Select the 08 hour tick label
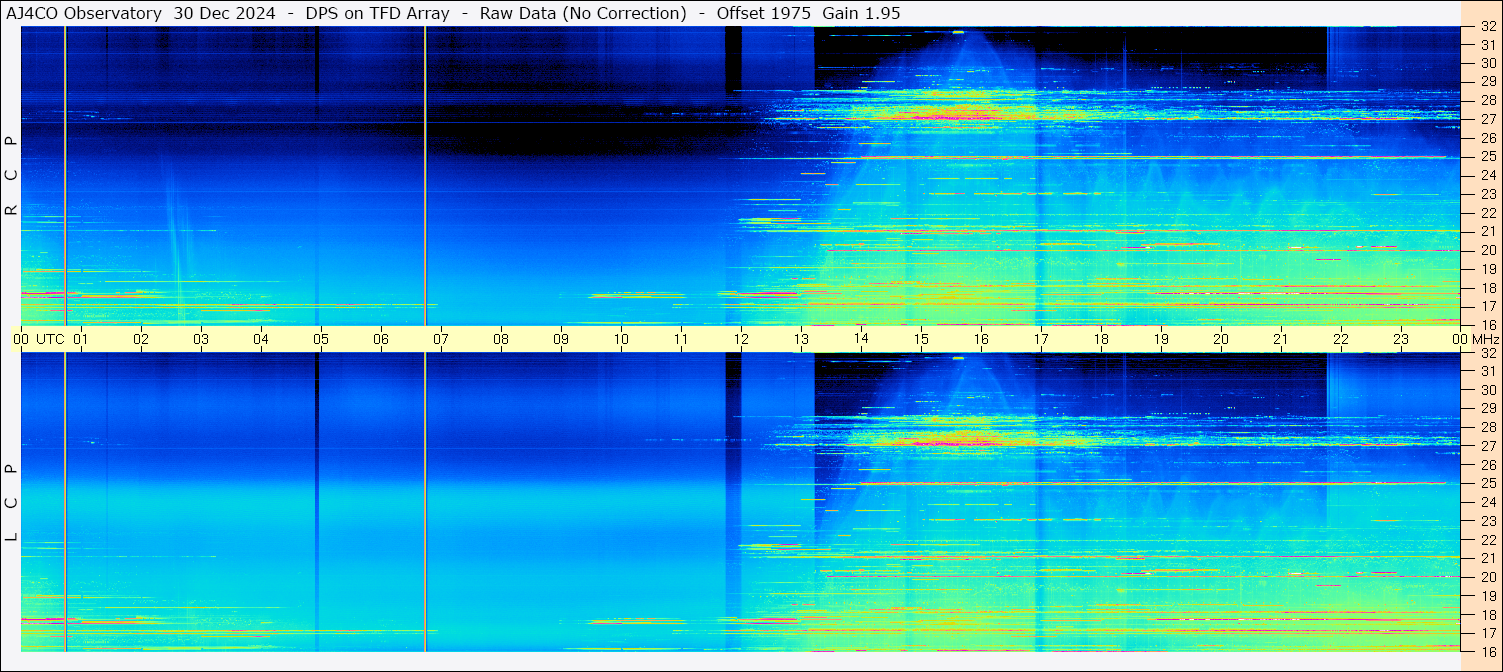The width and height of the screenshot is (1503, 672). click(501, 339)
